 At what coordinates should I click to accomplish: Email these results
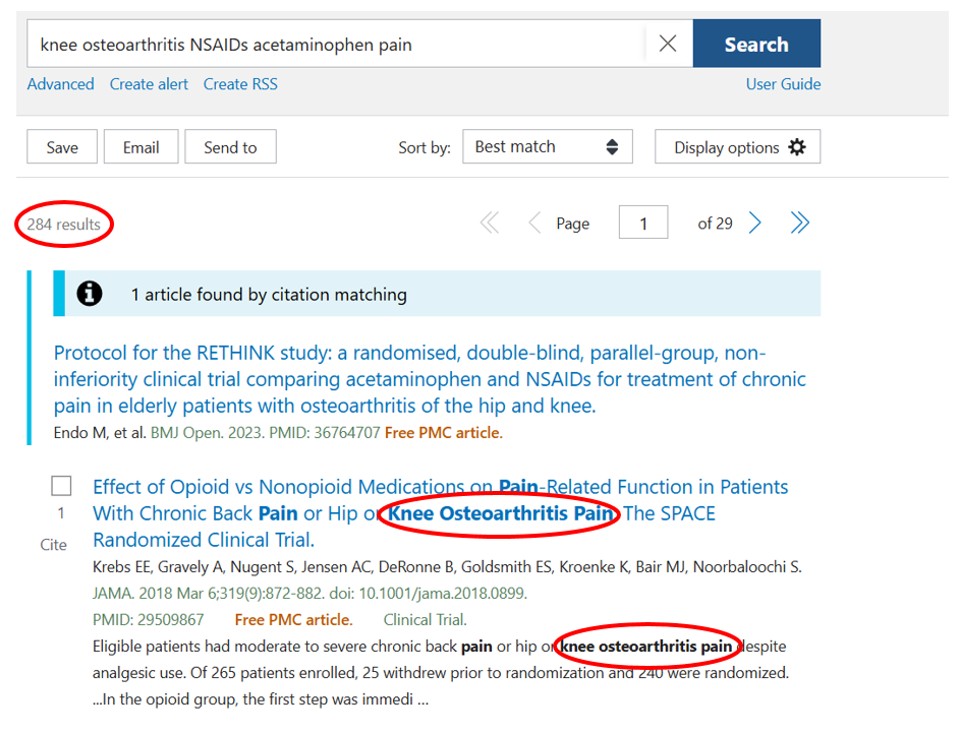[140, 147]
